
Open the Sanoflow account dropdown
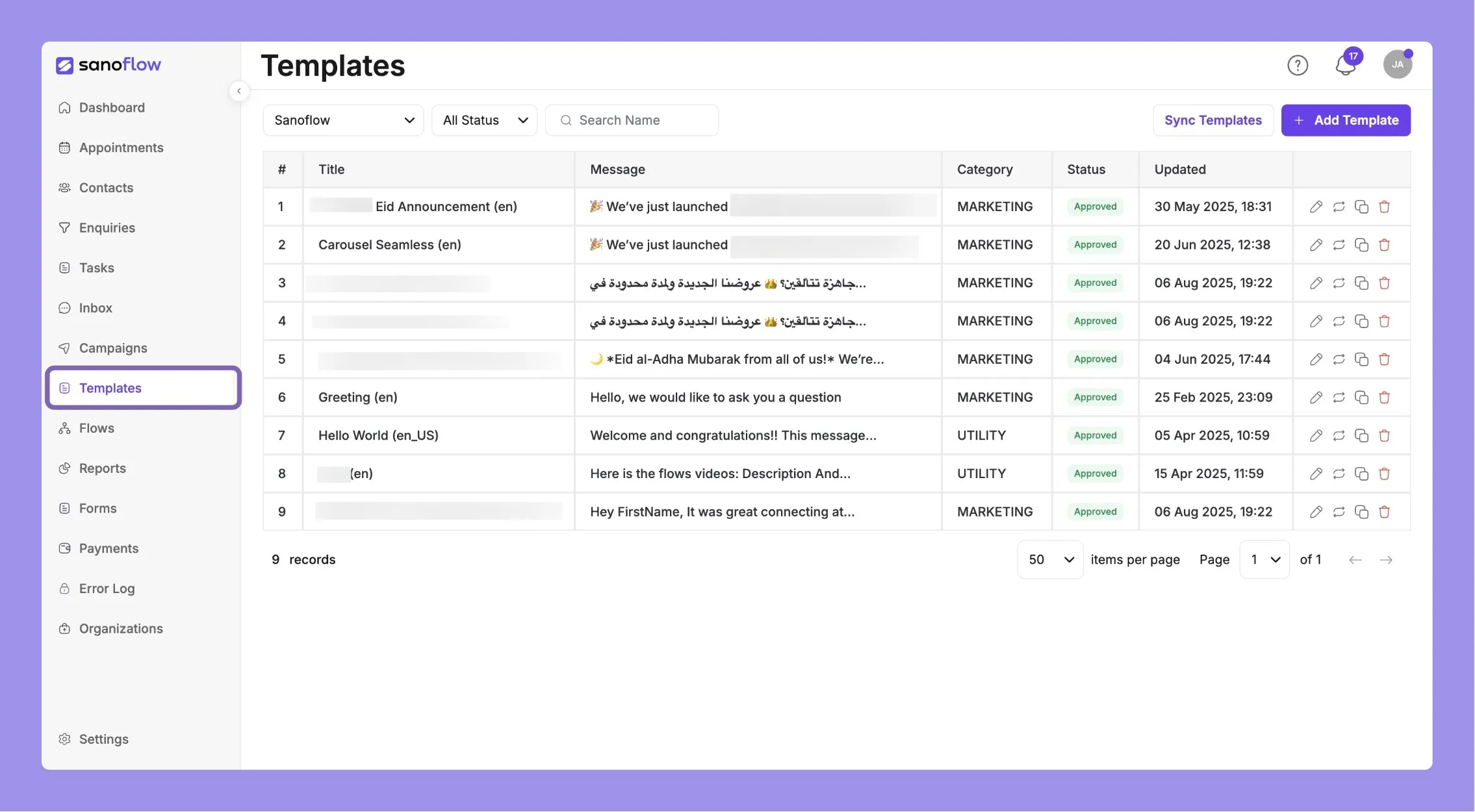point(343,120)
